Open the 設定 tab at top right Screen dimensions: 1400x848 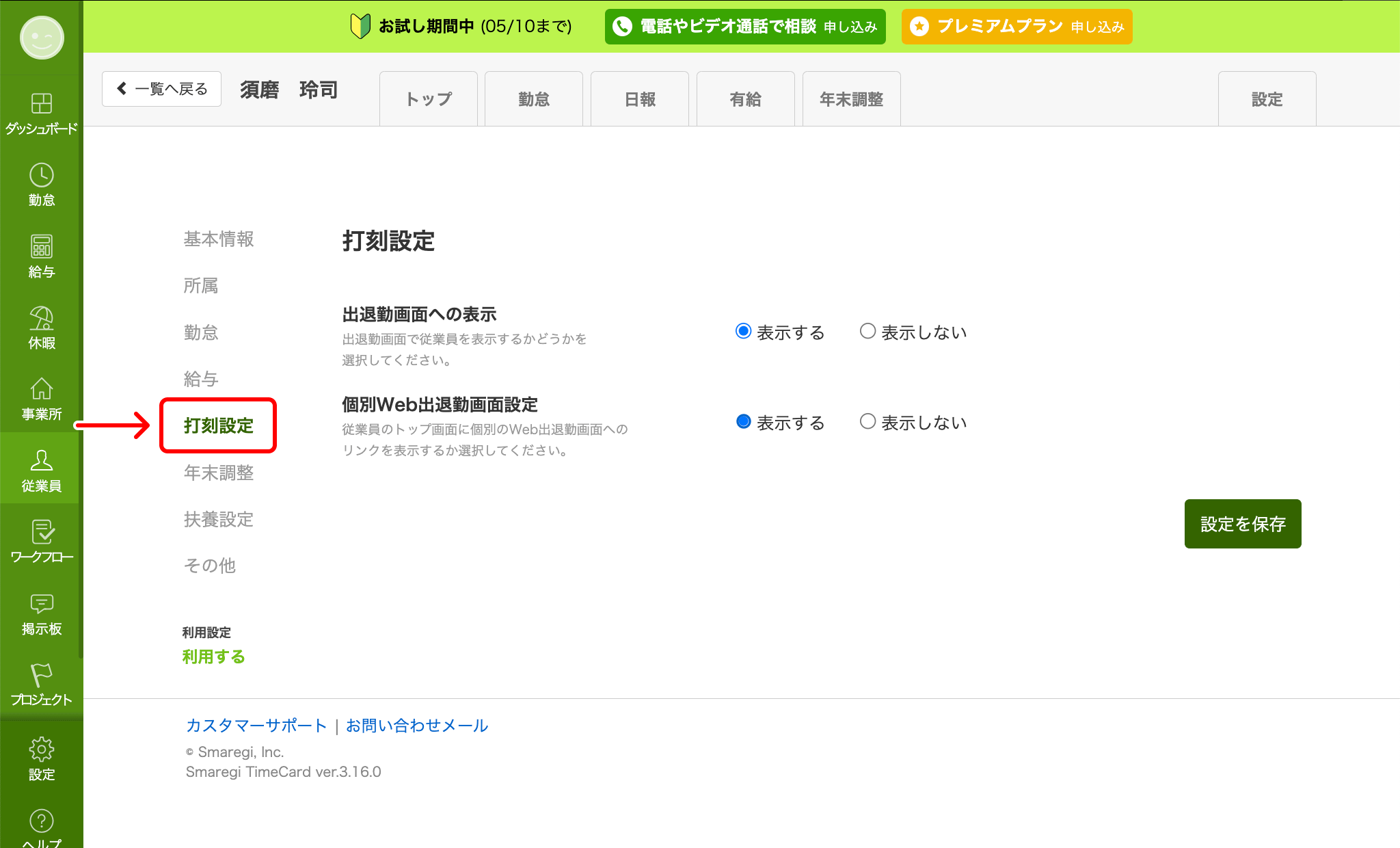click(1267, 99)
